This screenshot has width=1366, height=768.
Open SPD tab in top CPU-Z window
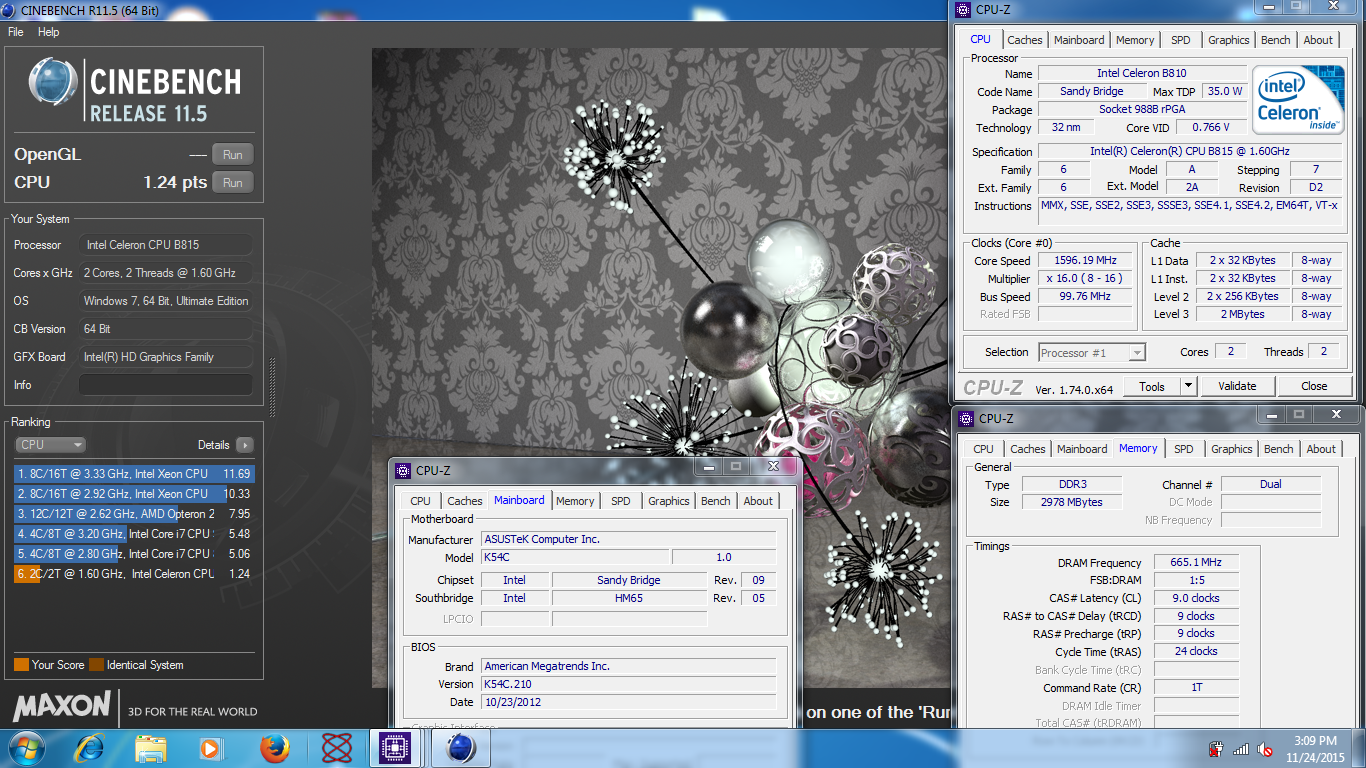click(1181, 40)
